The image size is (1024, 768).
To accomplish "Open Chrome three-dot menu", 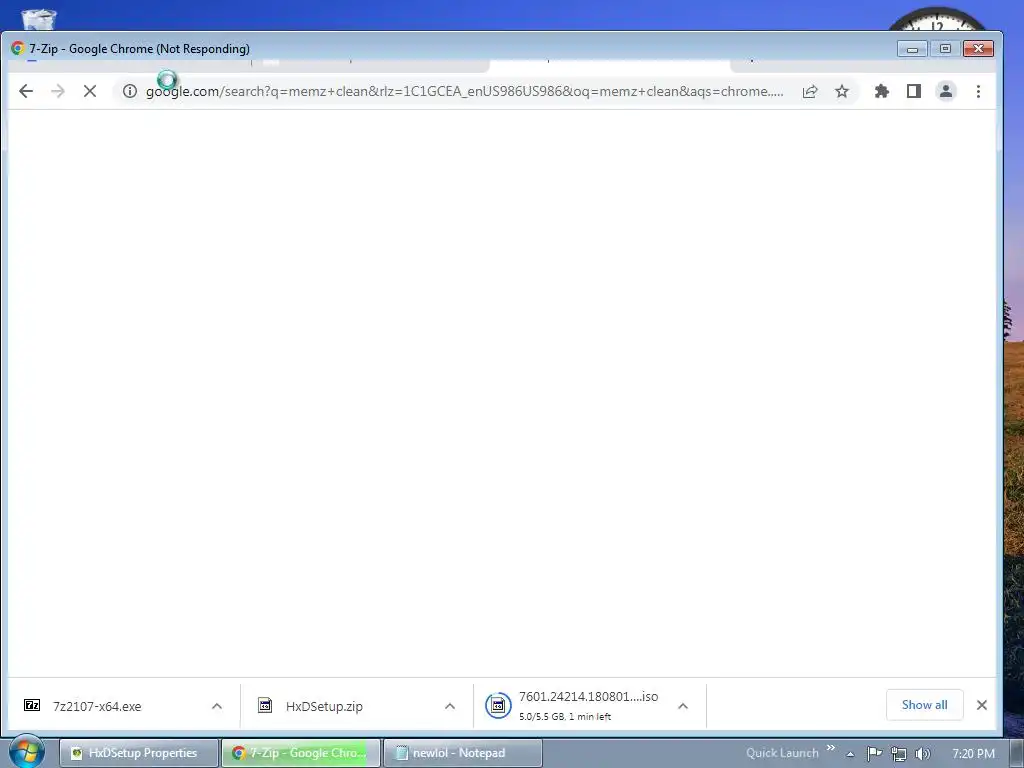I will pos(978,91).
